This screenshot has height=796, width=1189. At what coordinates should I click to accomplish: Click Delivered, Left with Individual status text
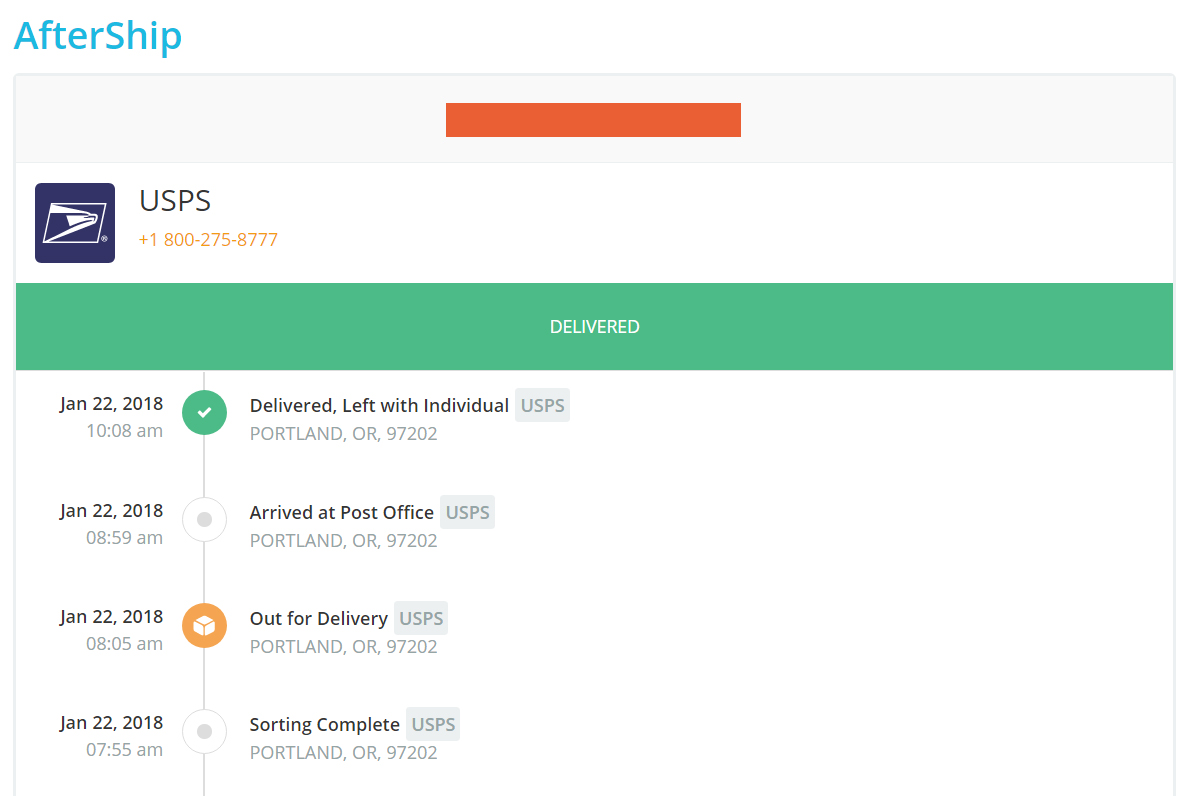tap(379, 406)
